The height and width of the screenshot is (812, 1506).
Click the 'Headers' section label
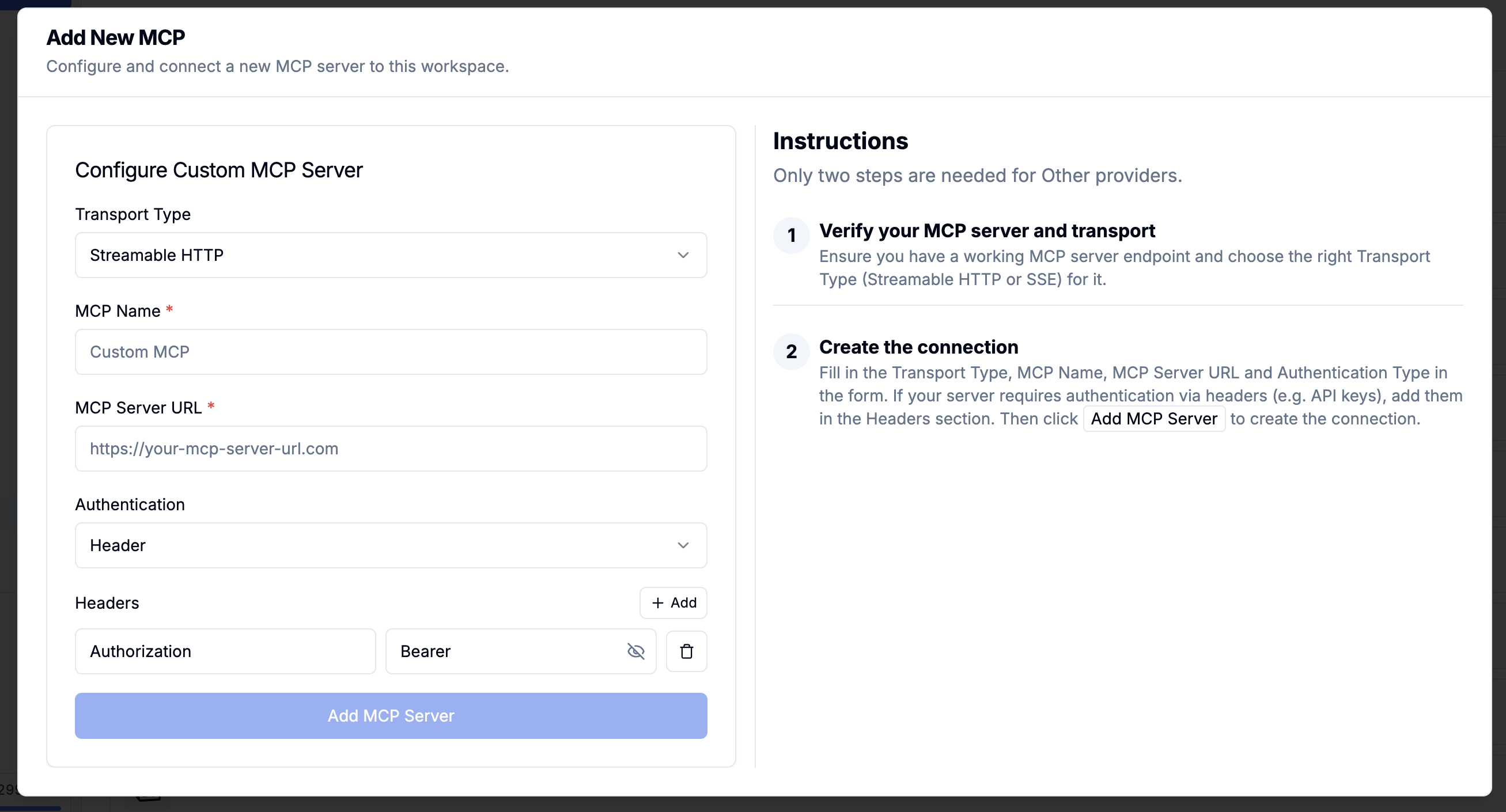[107, 603]
